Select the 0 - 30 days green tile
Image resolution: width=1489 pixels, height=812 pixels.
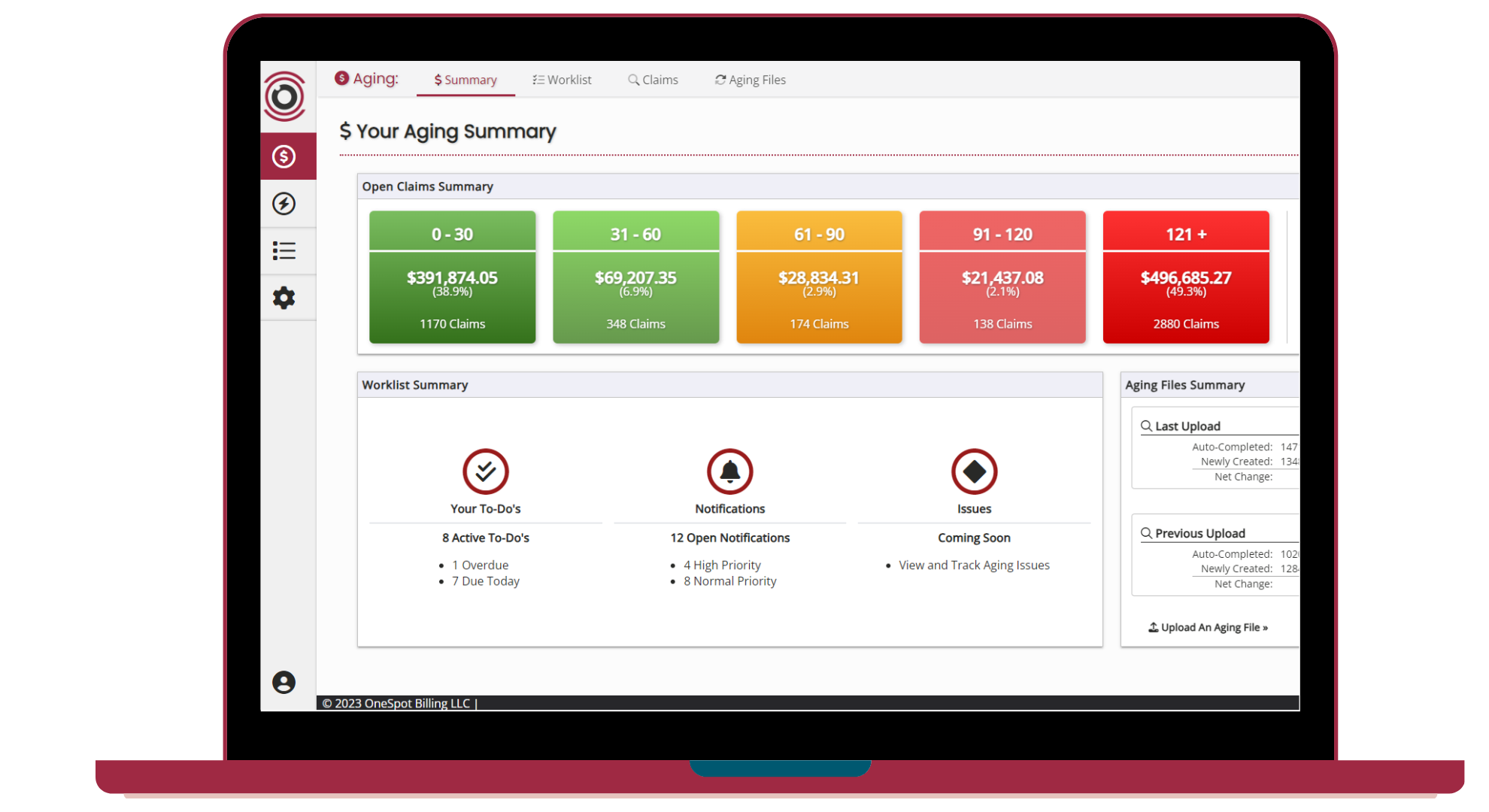coord(452,277)
